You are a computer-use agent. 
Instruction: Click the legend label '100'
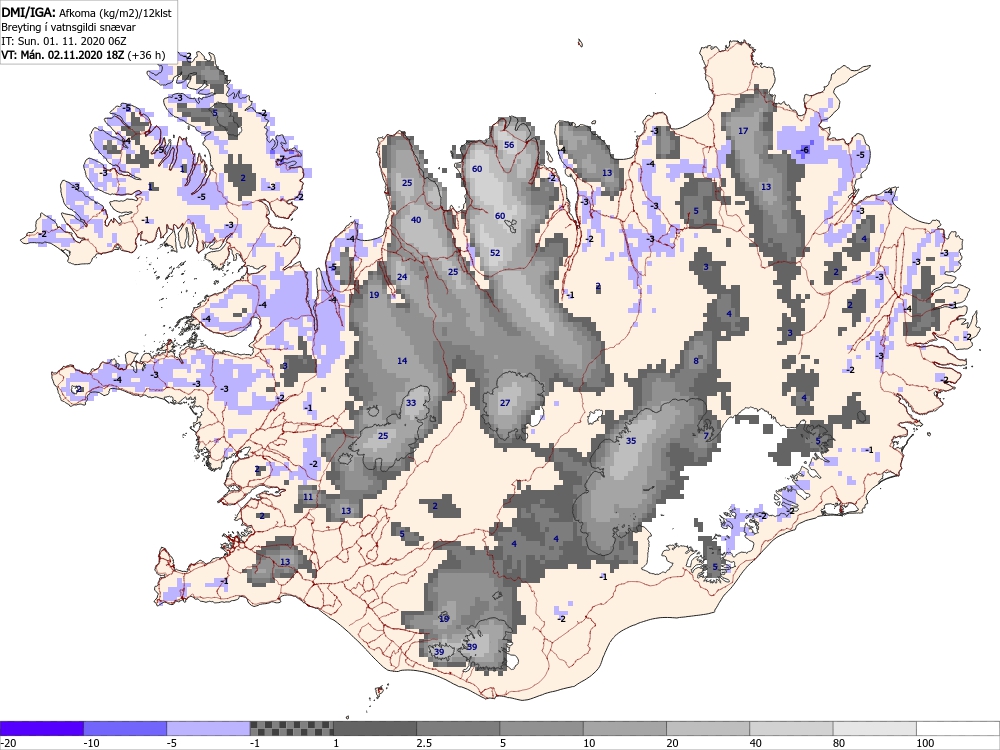point(925,743)
